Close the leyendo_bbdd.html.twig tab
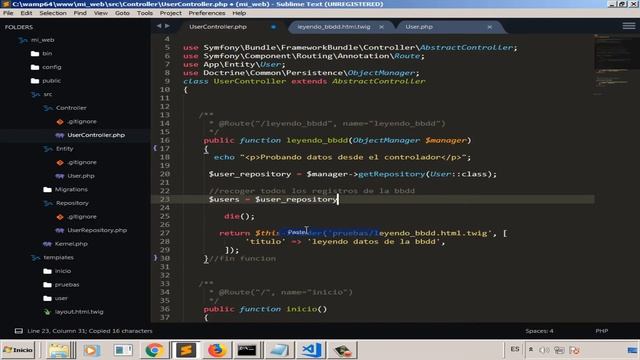The height and width of the screenshot is (360, 640). coord(381,27)
